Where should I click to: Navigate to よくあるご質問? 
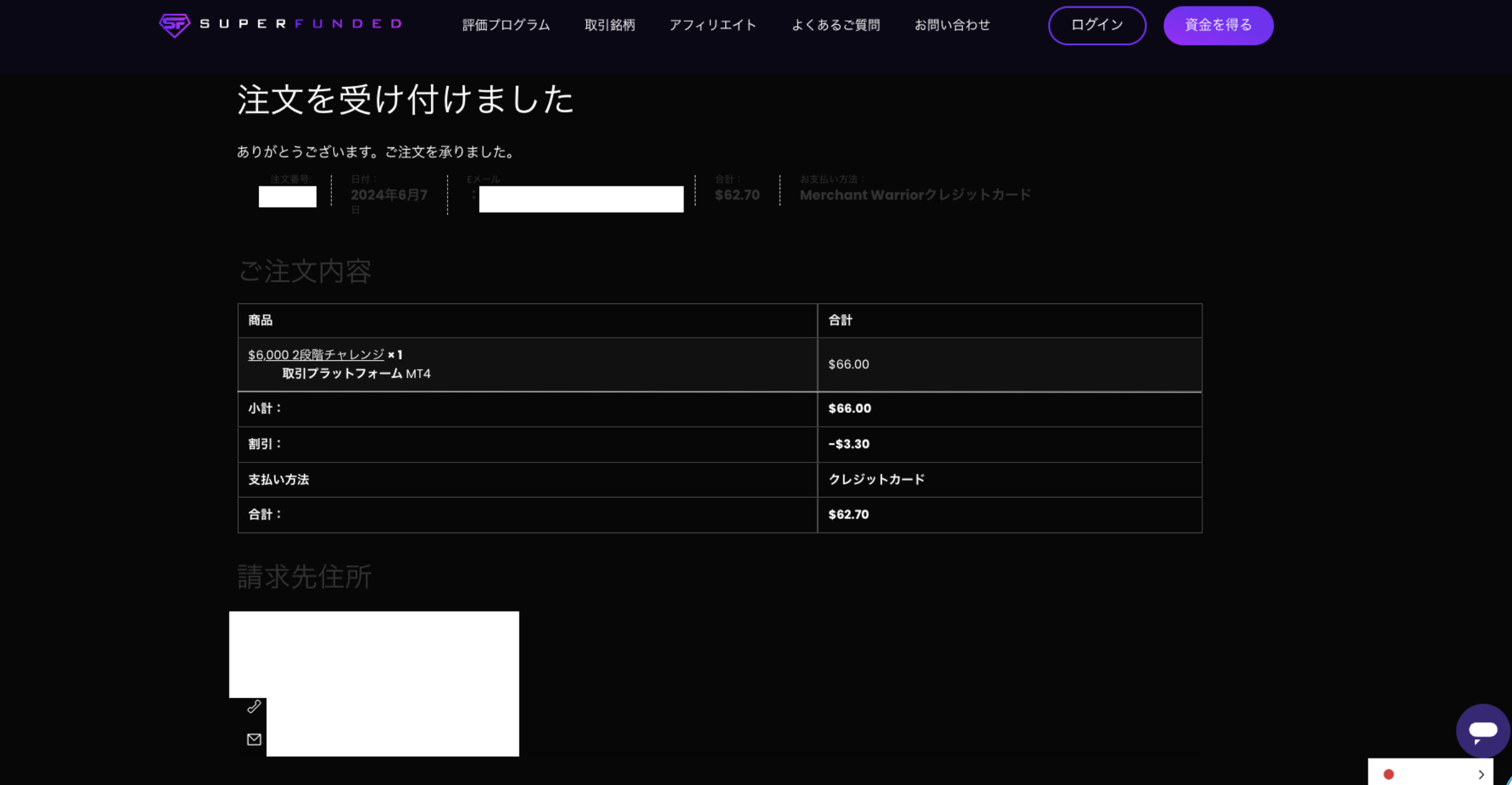point(835,25)
